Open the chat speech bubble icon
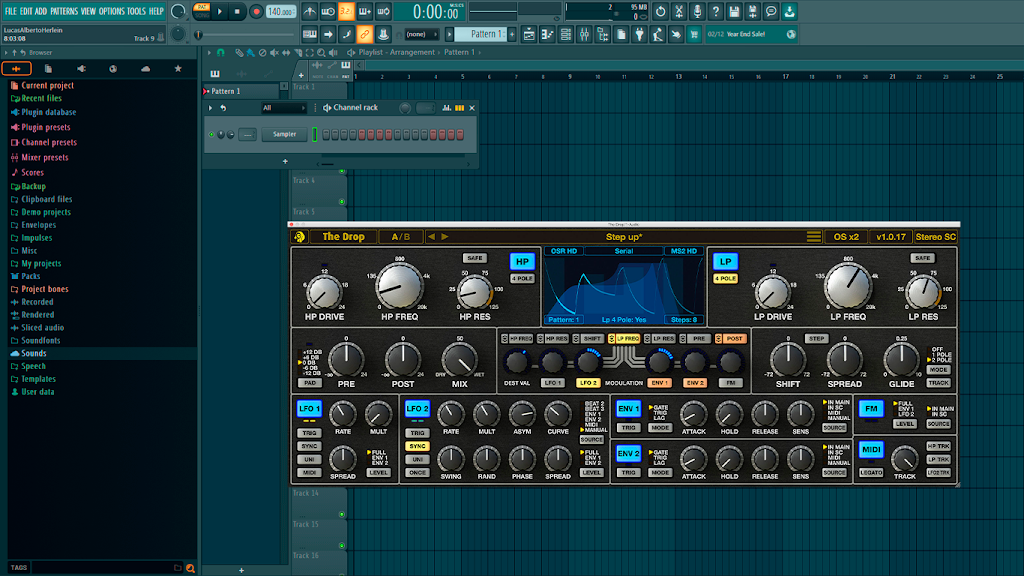 click(x=771, y=11)
